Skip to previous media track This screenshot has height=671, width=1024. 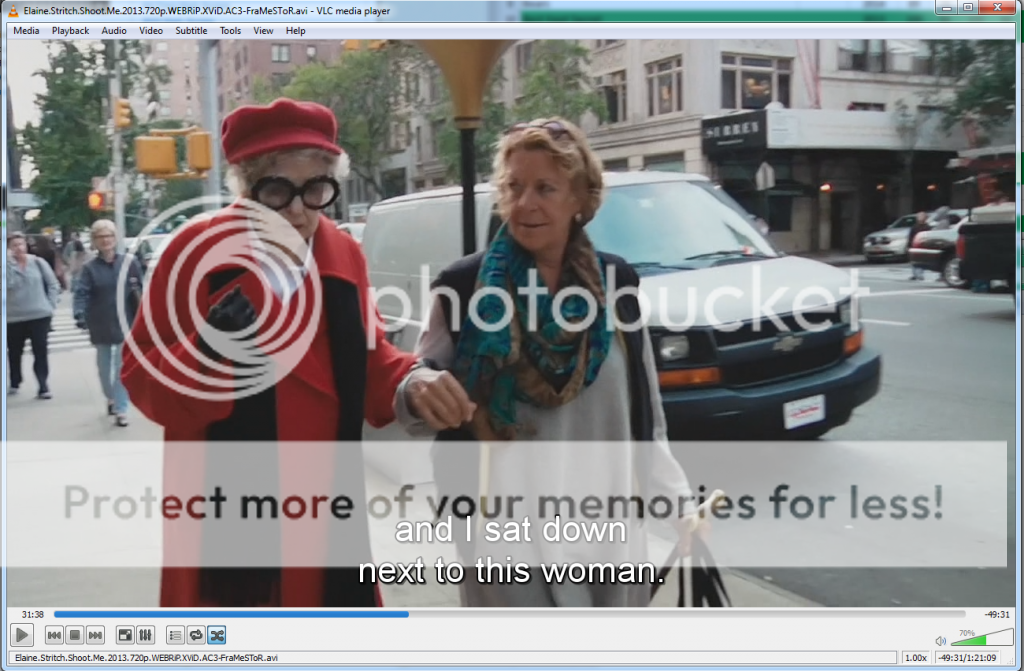pyautogui.click(x=54, y=635)
